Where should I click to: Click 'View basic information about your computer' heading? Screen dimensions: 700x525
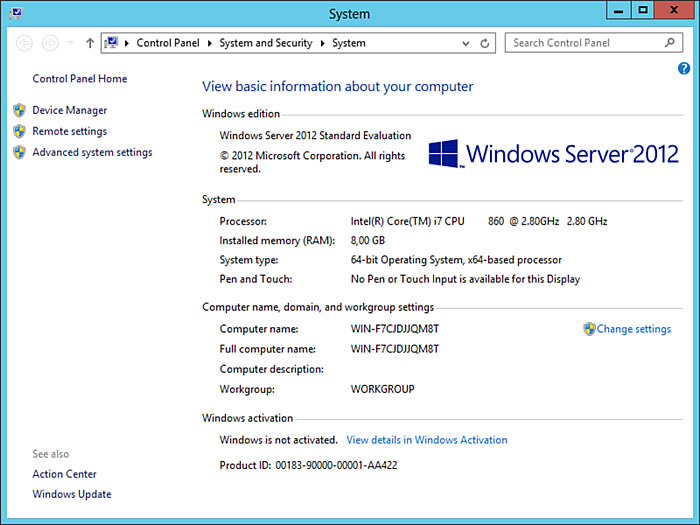click(x=338, y=86)
